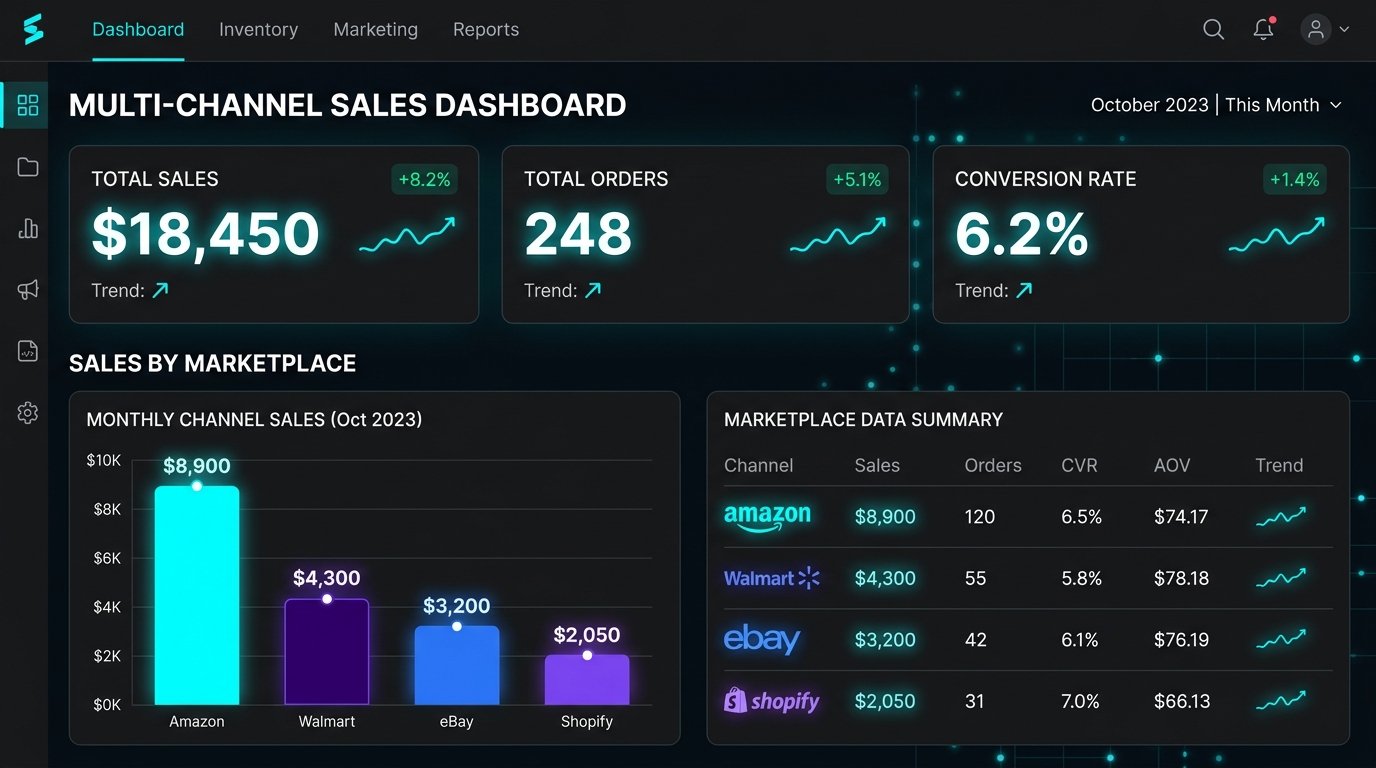This screenshot has width=1376, height=768.
Task: Open the bar chart icon in sidebar
Action: 28,229
